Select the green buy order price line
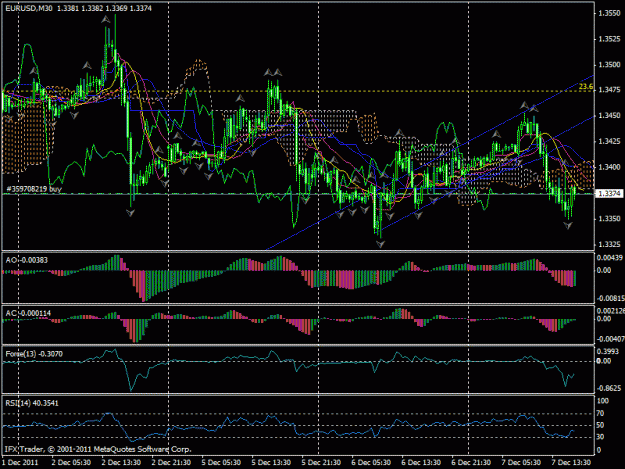Screen dimensions: 625x469 click(298, 194)
